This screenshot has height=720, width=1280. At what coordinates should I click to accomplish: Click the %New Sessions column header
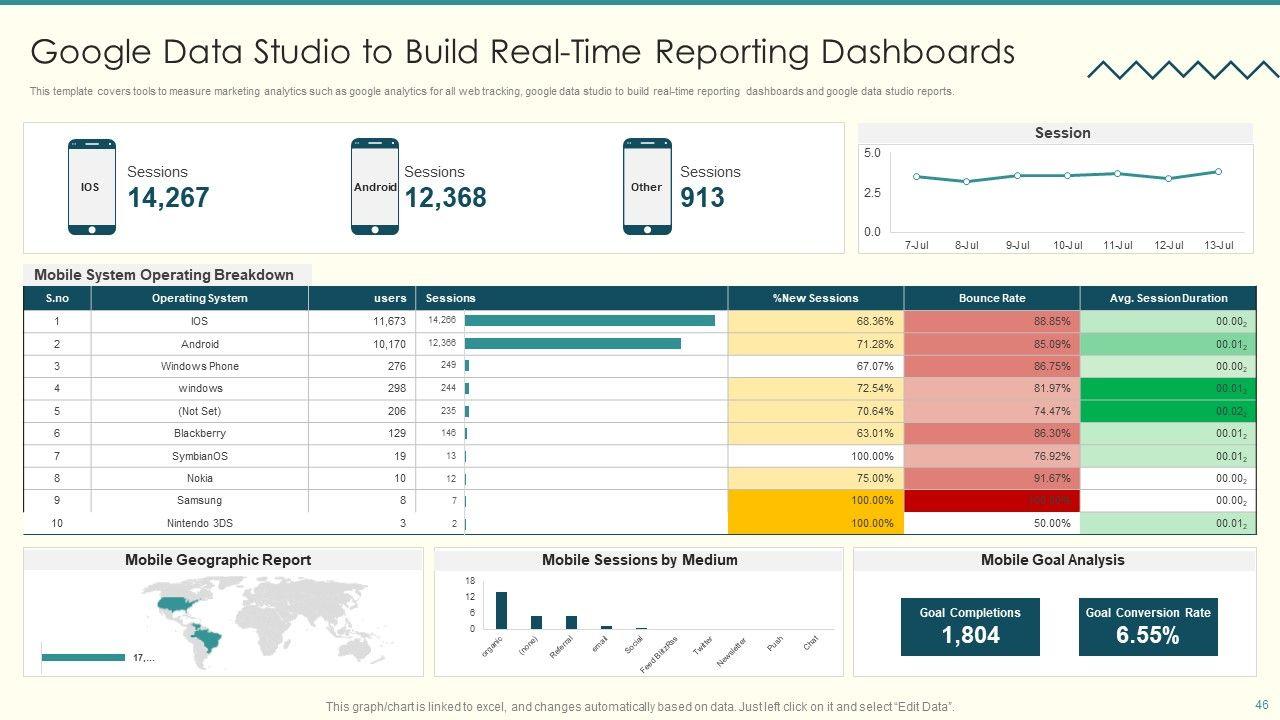coord(815,298)
